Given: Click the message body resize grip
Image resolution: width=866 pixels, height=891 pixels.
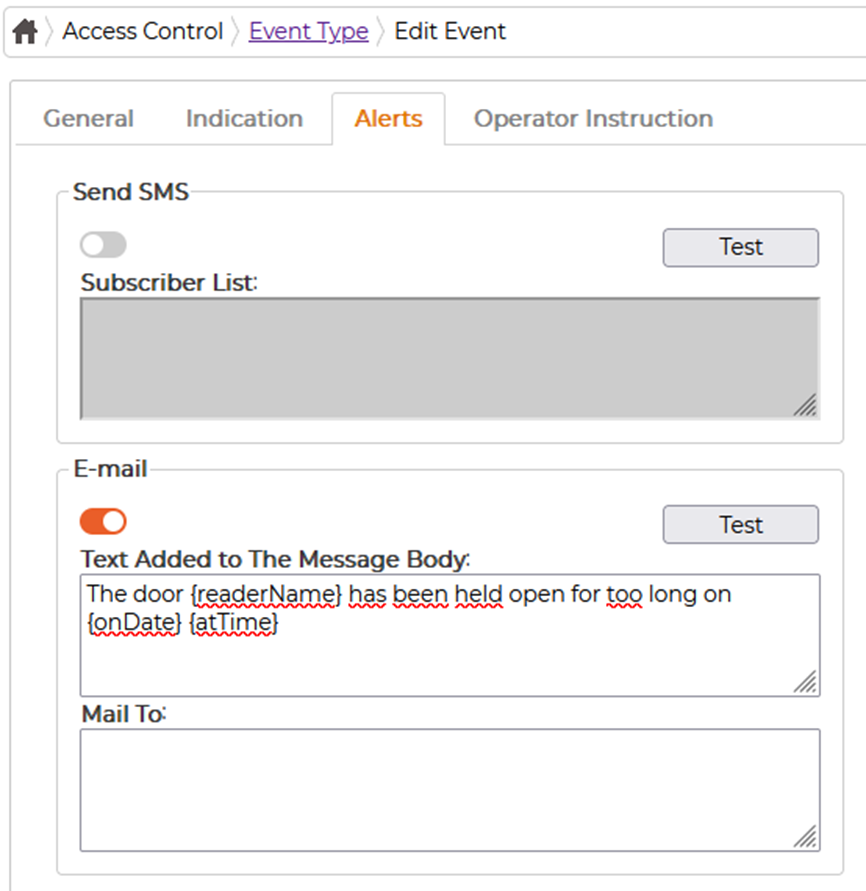Looking at the screenshot, I should pos(806,682).
